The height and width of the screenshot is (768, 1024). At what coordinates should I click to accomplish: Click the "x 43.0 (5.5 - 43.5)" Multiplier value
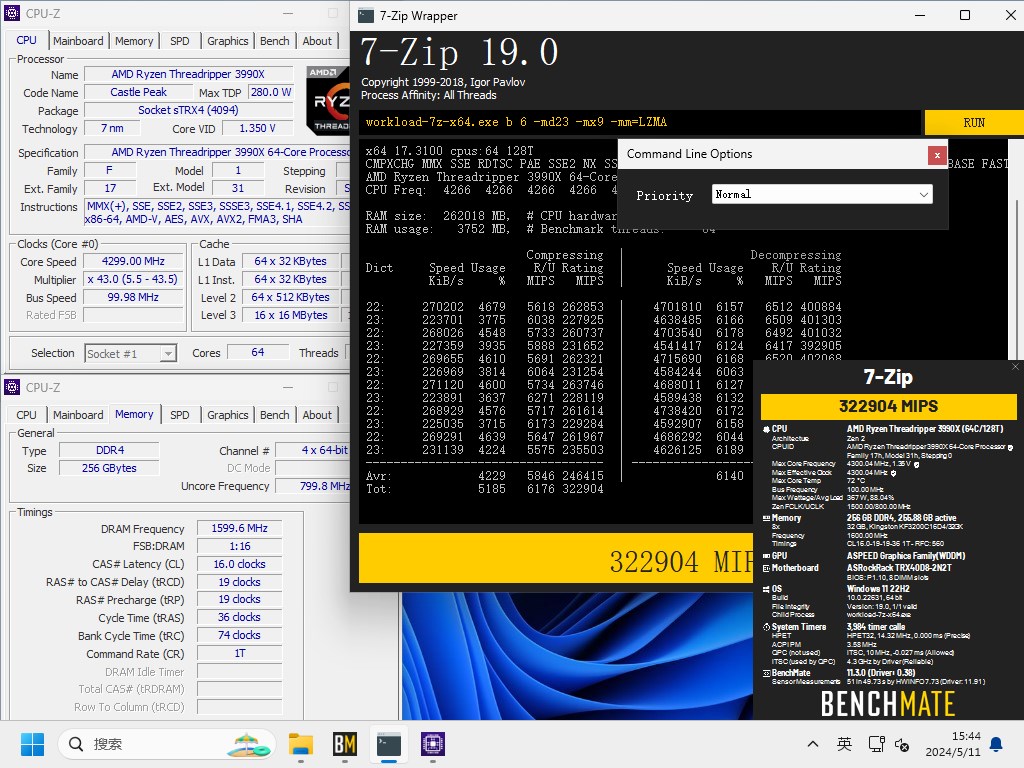tap(133, 280)
